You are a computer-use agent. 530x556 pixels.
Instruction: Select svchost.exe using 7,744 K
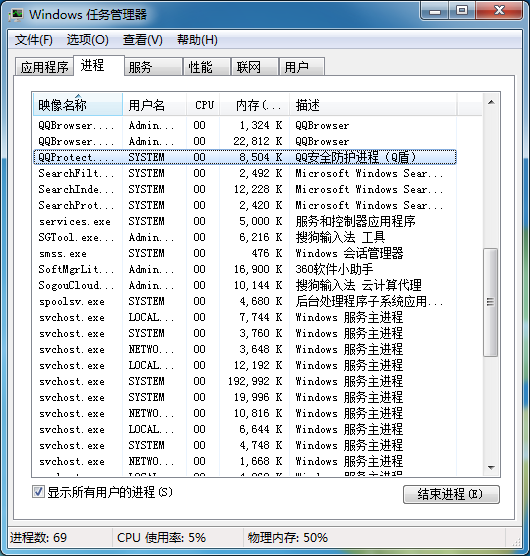pos(245,317)
